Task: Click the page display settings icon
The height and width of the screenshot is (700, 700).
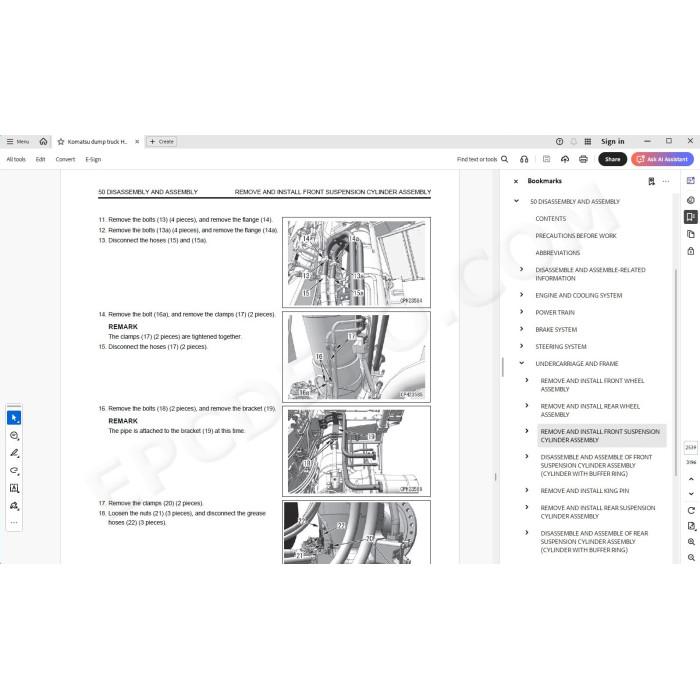Action: [x=691, y=526]
